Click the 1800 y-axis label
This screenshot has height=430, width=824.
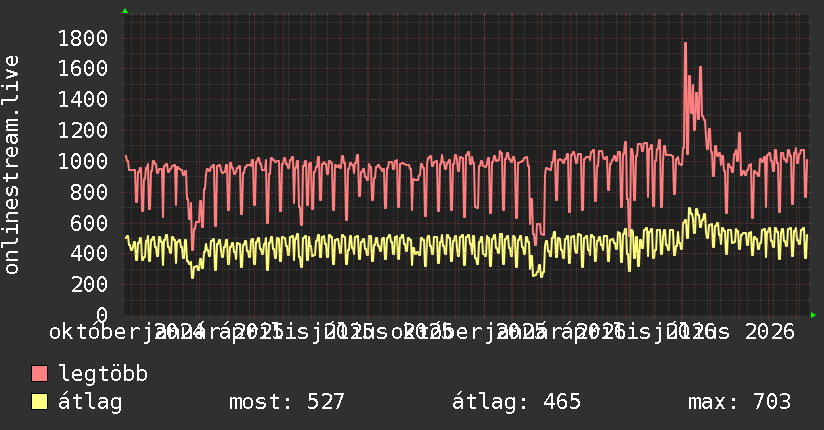click(83, 38)
